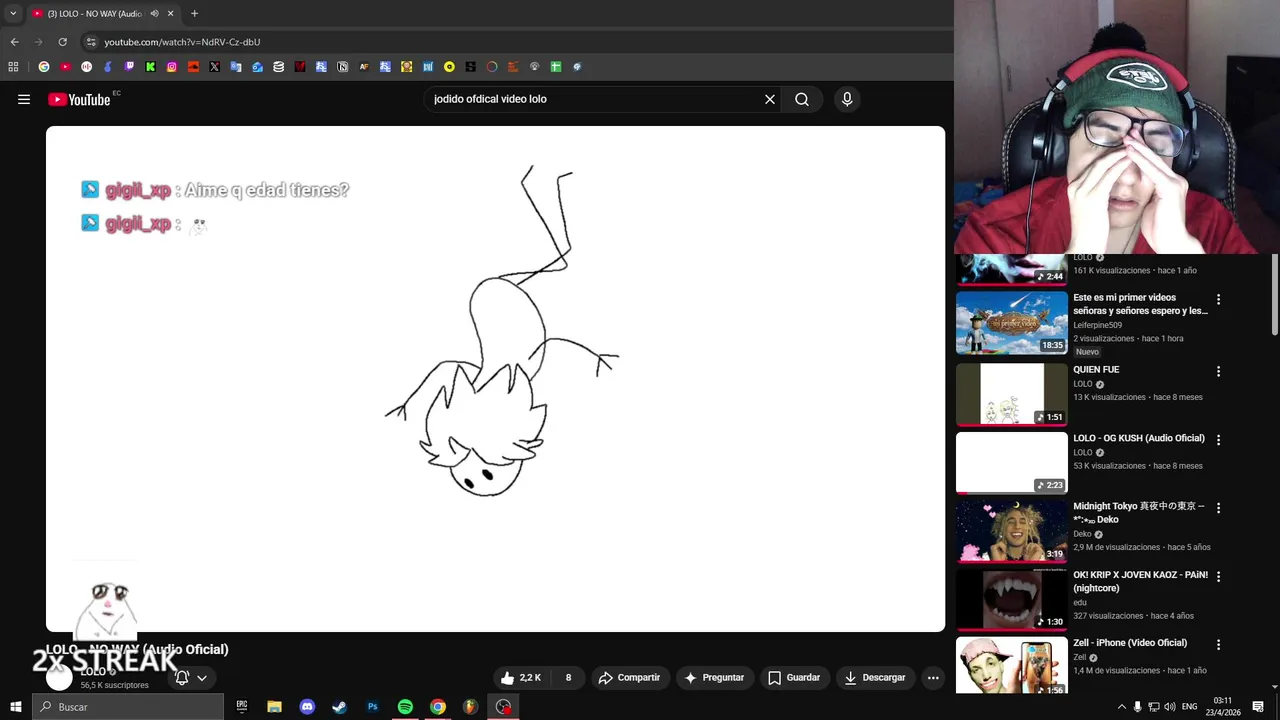Open the Google bookmark in bookmarks bar
The height and width of the screenshot is (720, 1280).
click(x=44, y=67)
